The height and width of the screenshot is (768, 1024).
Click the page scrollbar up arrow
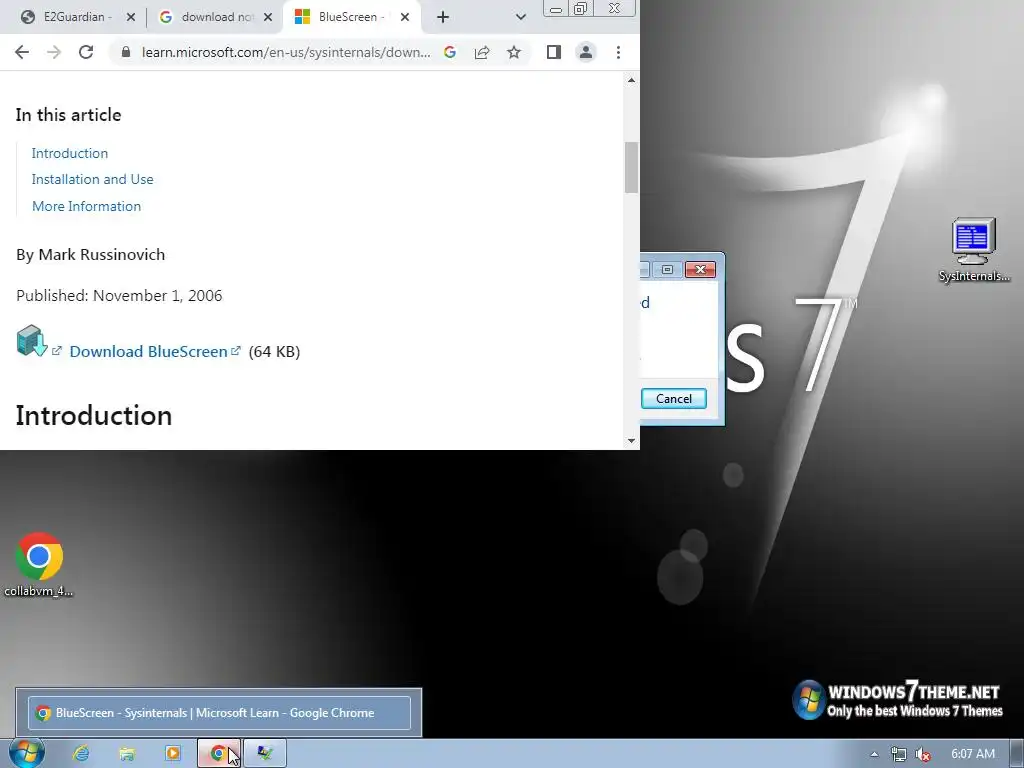click(631, 80)
